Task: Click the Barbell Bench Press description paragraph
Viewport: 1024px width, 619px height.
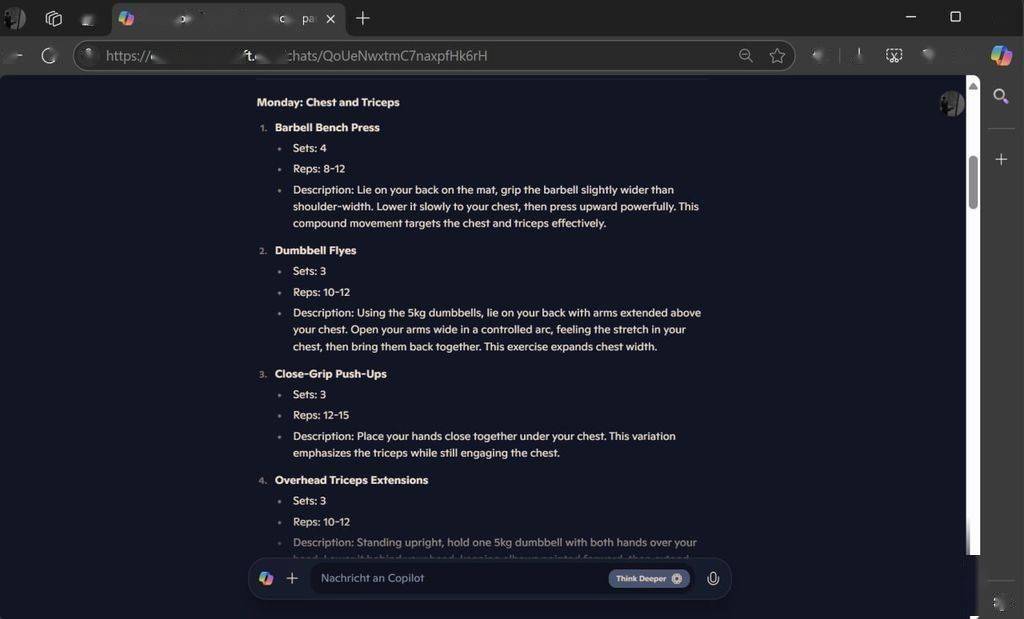Action: [496, 206]
